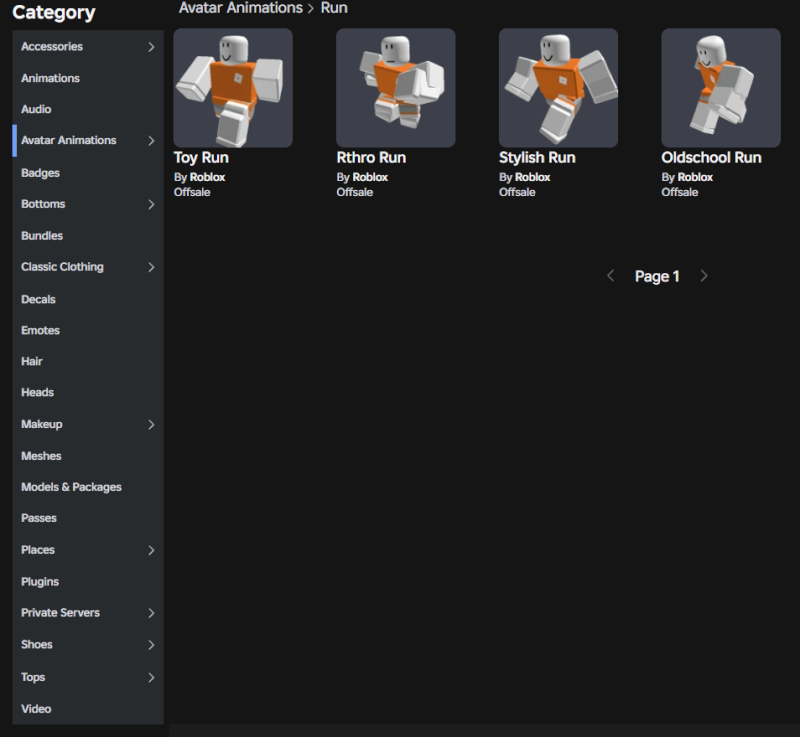Open the Stylish Run animation thumbnail
The width and height of the screenshot is (800, 737).
(558, 88)
